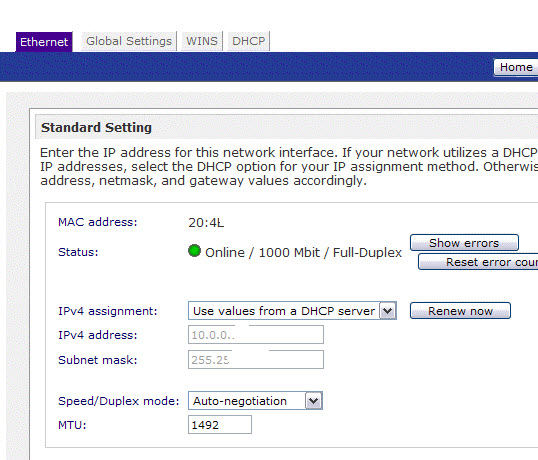Click the IPv4 address field
538x460 pixels.
[x=256, y=335]
